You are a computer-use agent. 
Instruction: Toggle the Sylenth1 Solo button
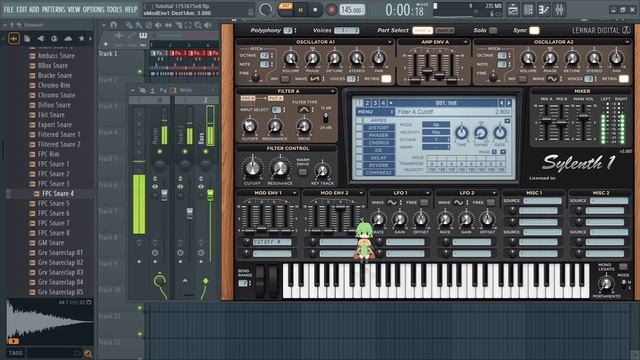tap(493, 30)
